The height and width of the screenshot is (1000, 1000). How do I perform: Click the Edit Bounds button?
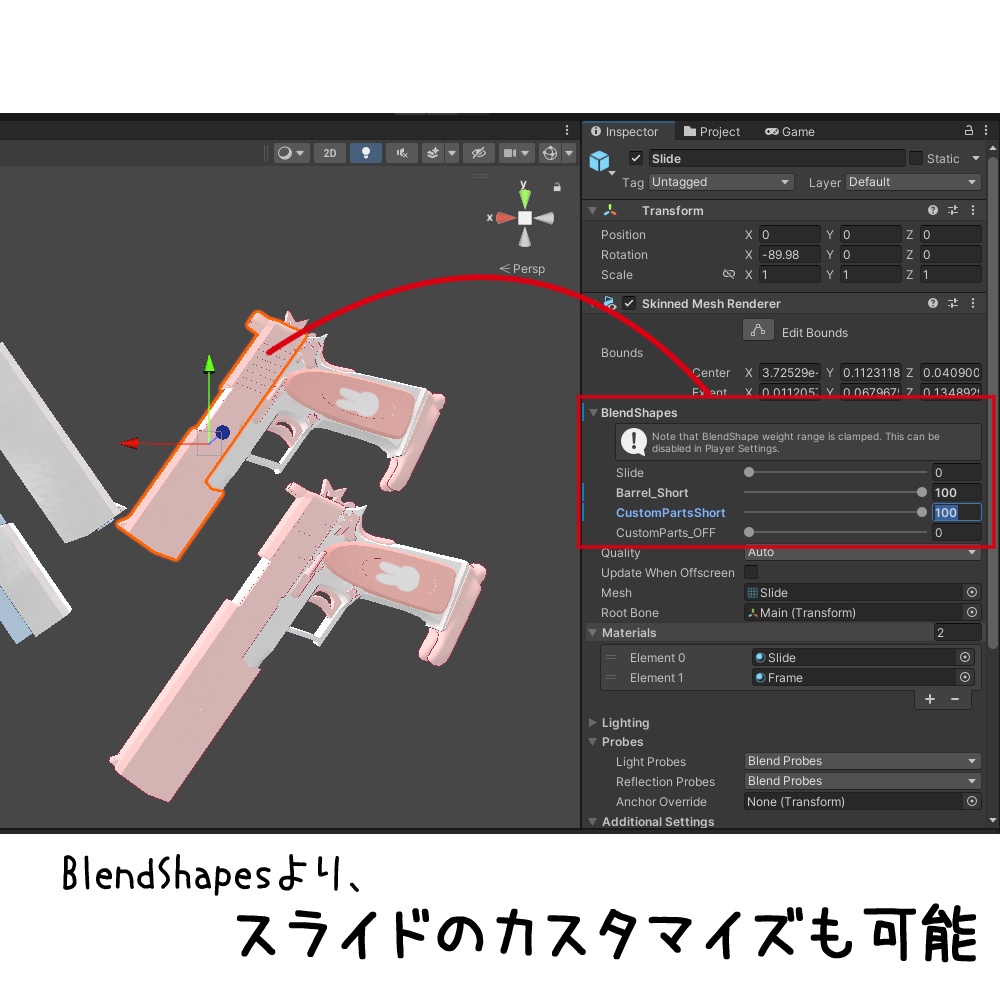coord(758,330)
